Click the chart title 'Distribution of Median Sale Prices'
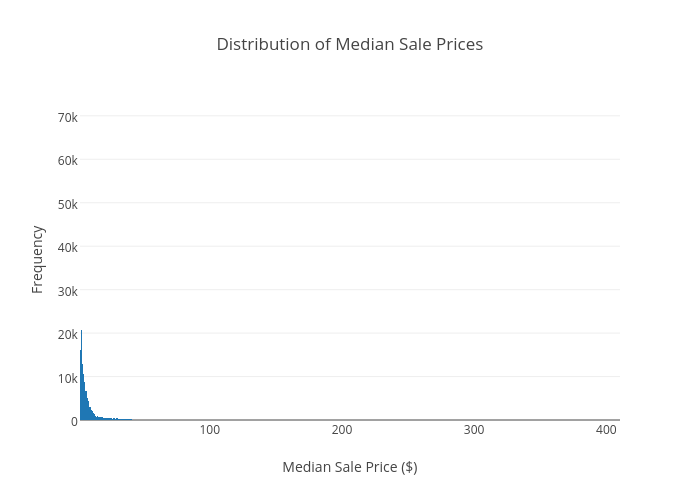The height and width of the screenshot is (500, 700). tap(349, 44)
